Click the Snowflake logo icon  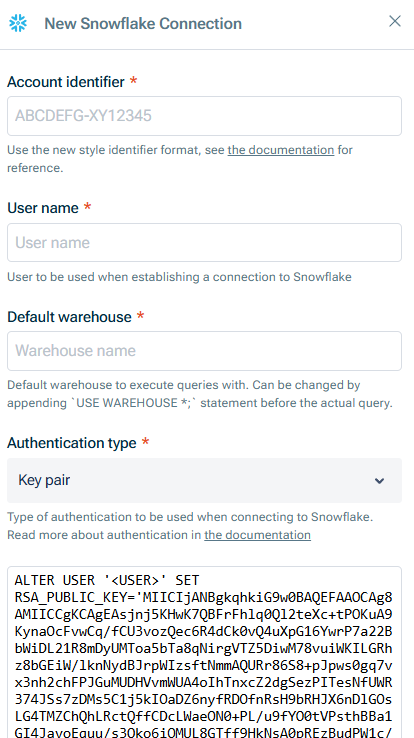(18, 23)
